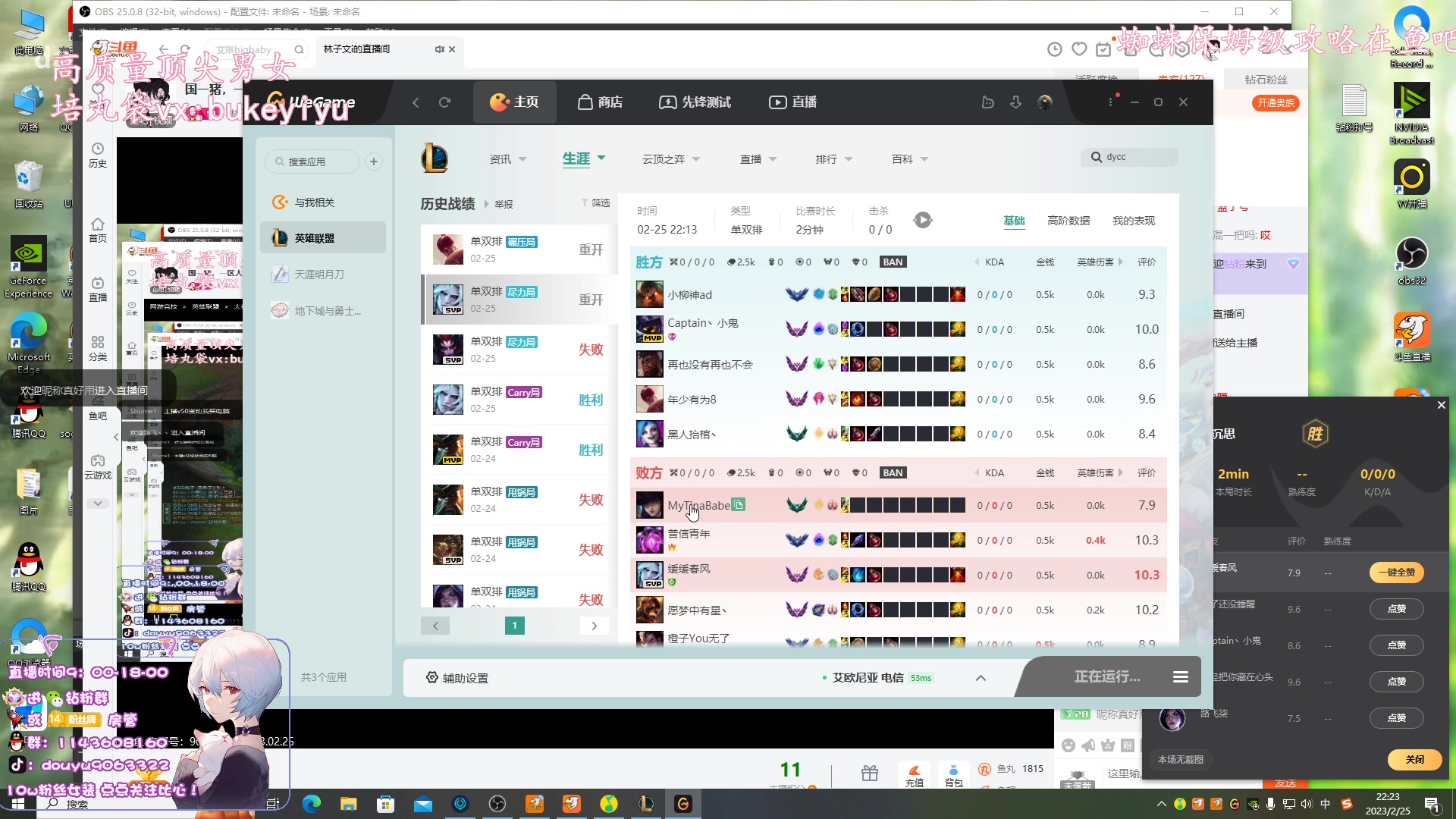
Task: Click the refresh icon in WeGame toolbar
Action: click(x=445, y=102)
